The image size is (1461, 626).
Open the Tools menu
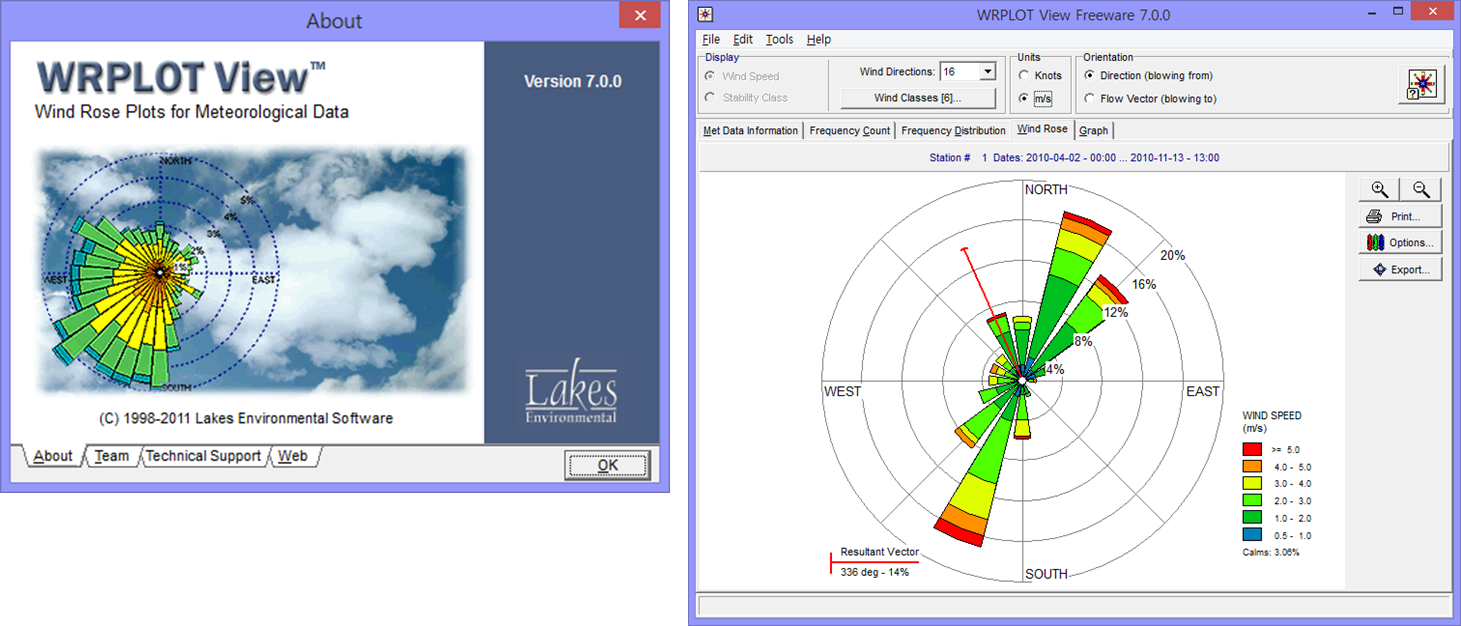(x=780, y=40)
